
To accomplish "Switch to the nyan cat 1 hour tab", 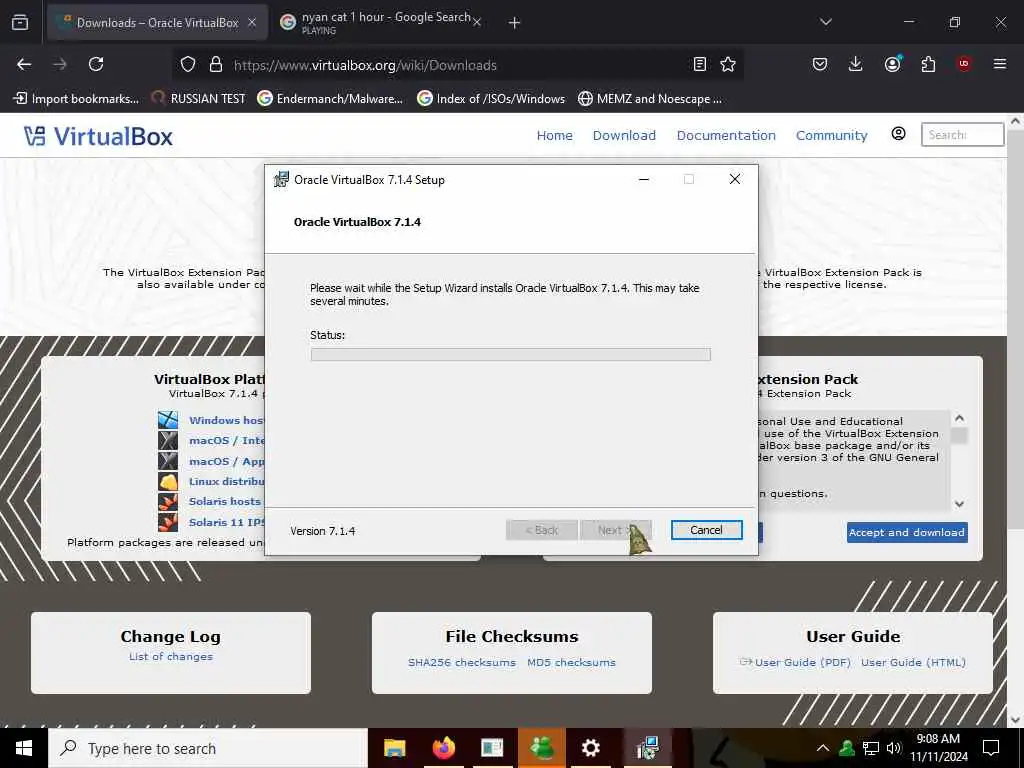I will click(x=381, y=22).
